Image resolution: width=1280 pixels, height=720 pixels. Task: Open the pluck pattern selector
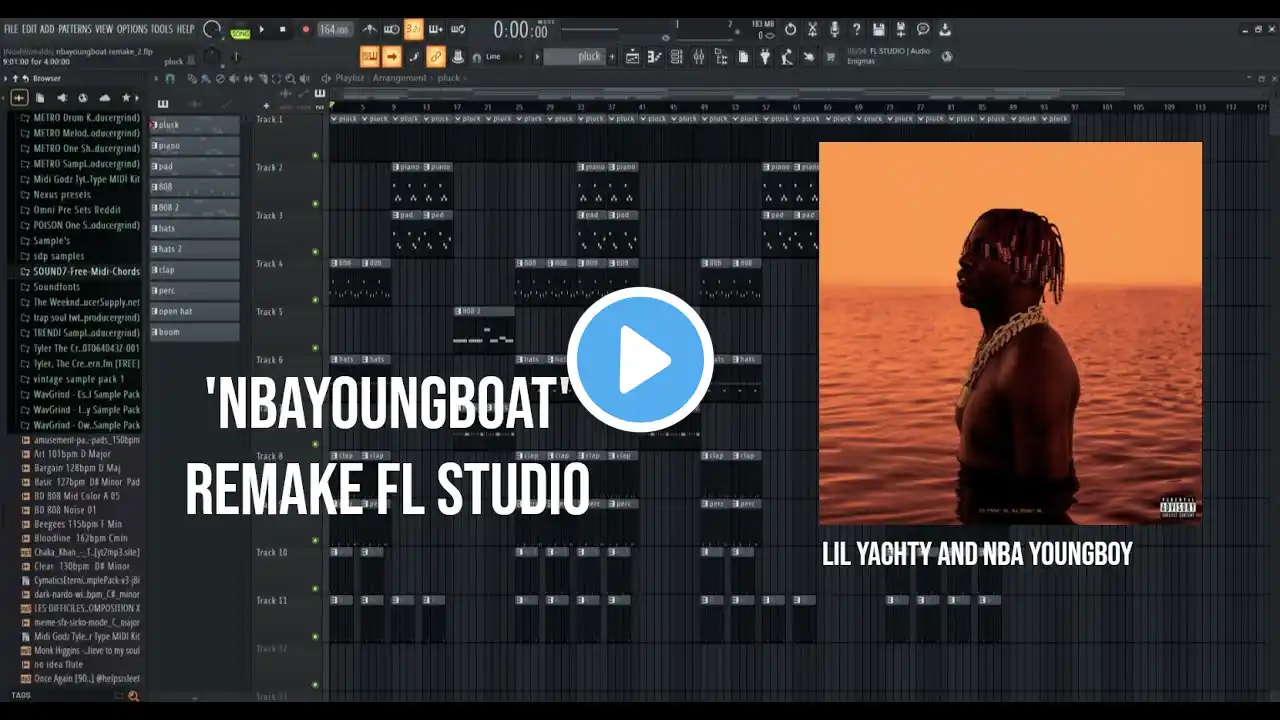pyautogui.click(x=575, y=57)
